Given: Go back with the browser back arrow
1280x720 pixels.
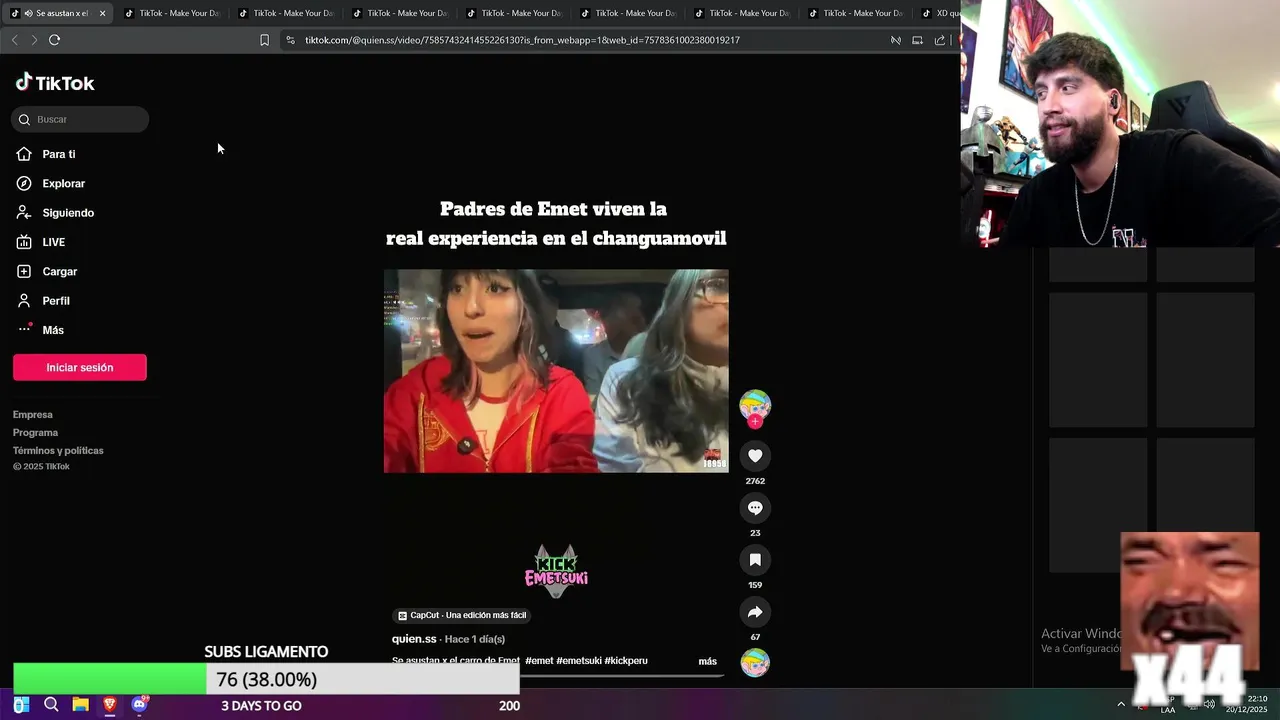Looking at the screenshot, I should 14,40.
